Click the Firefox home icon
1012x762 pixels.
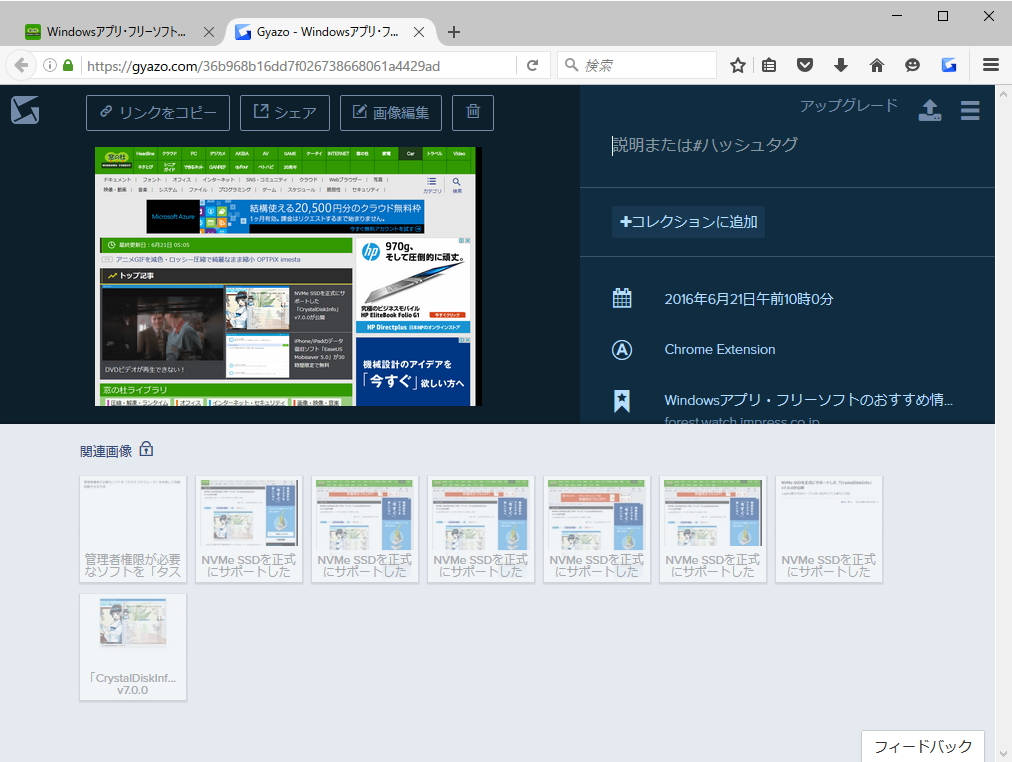pyautogui.click(x=876, y=65)
